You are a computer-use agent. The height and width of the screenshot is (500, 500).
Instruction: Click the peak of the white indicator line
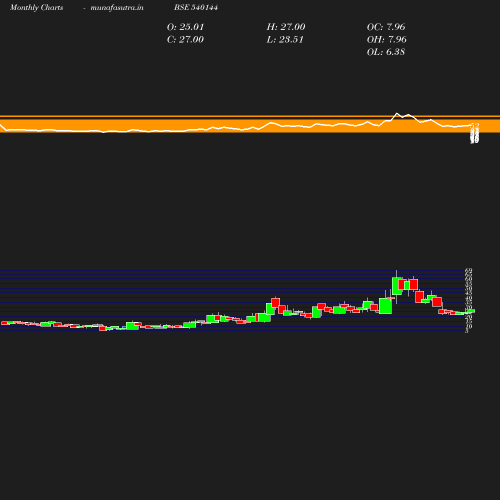click(x=397, y=114)
